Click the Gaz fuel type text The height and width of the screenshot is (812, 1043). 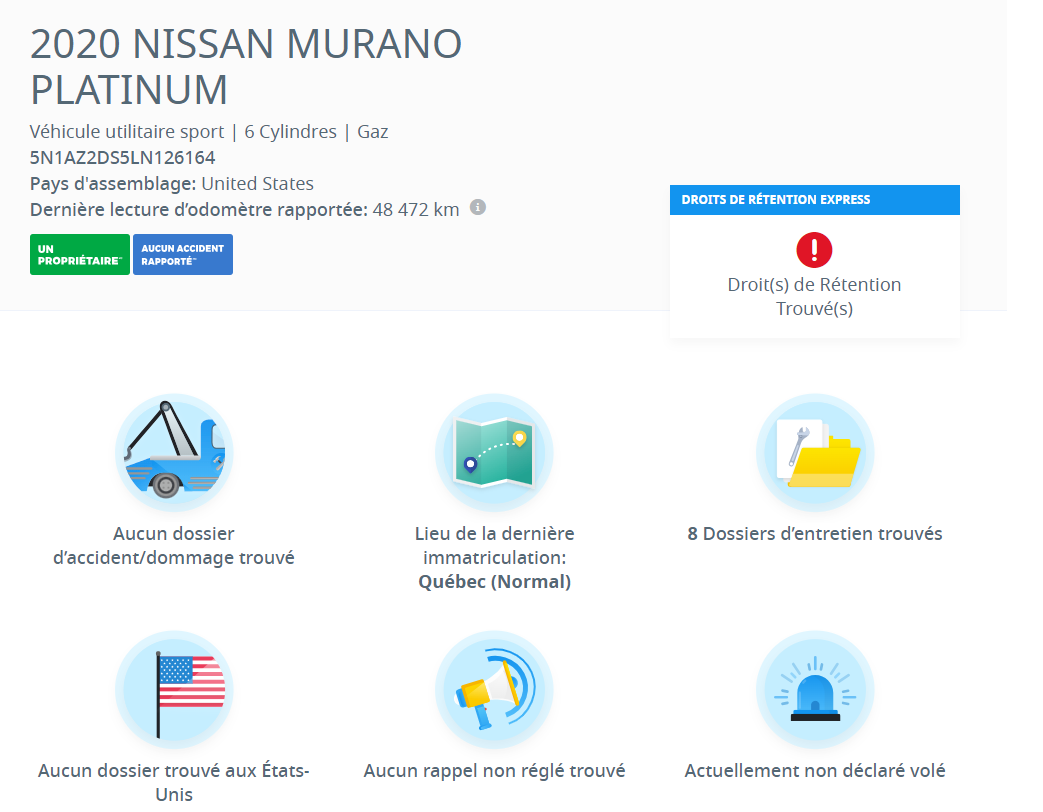(372, 132)
